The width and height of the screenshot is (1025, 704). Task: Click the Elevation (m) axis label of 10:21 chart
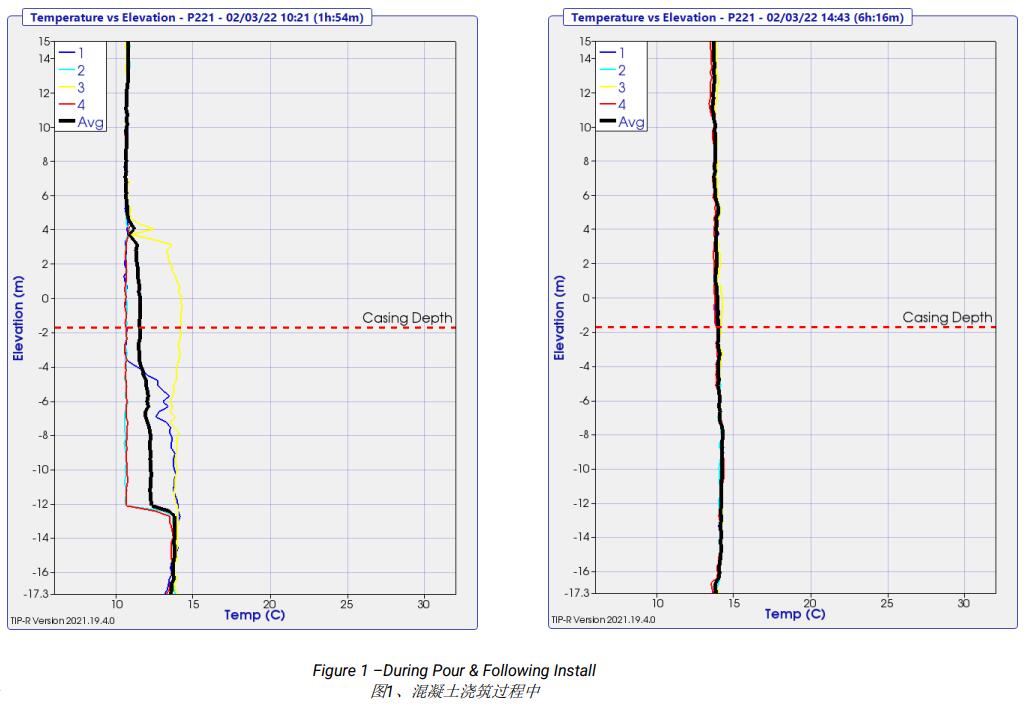point(18,318)
